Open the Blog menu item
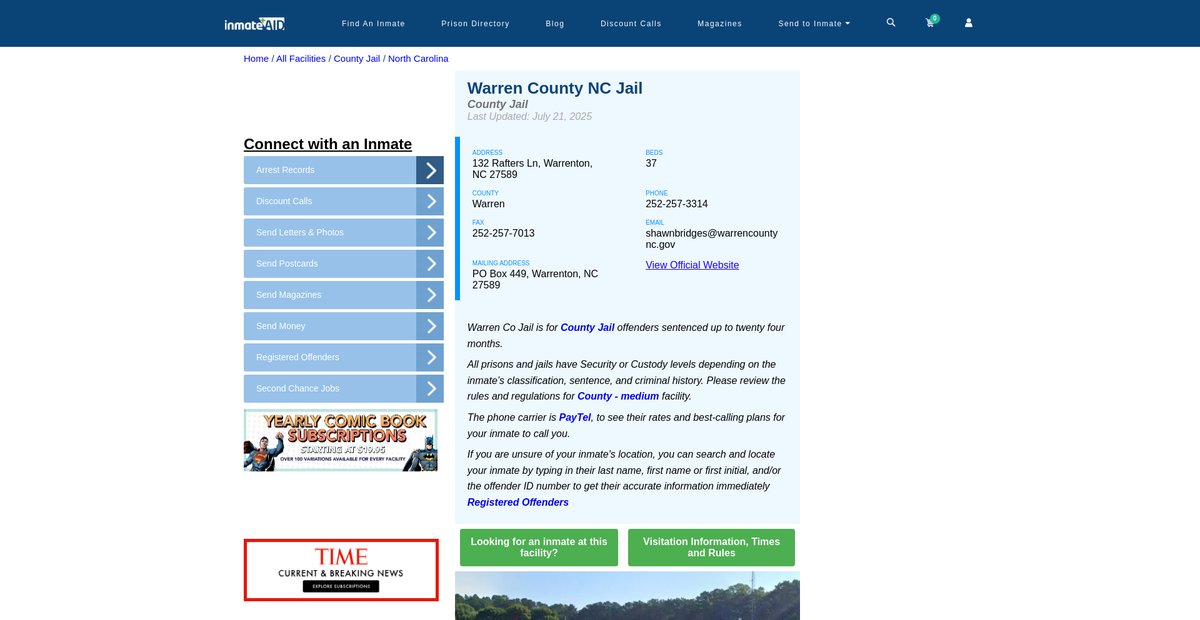The height and width of the screenshot is (620, 1200). coord(555,23)
